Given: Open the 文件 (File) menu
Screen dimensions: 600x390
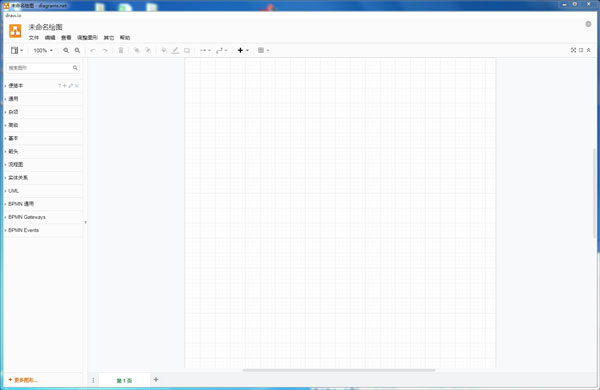Looking at the screenshot, I should pos(34,38).
